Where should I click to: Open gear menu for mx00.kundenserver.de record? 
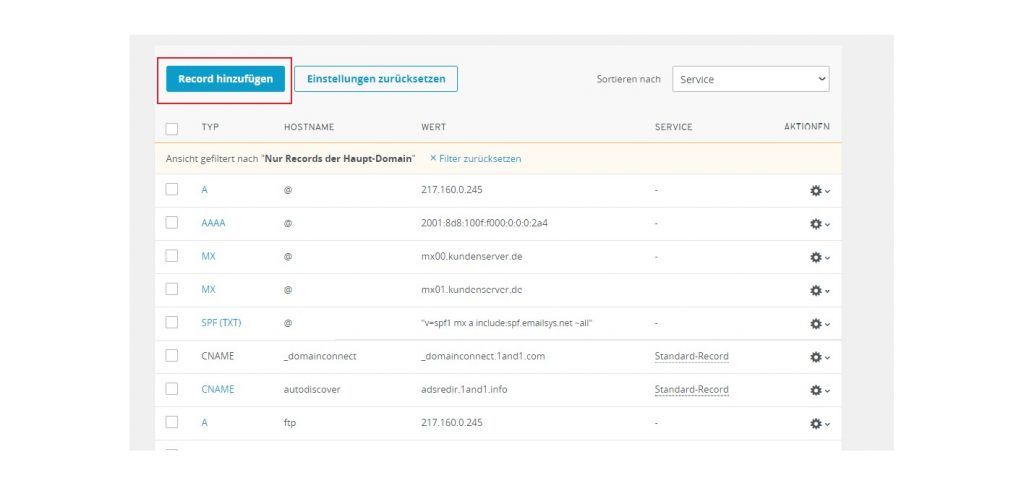point(819,257)
